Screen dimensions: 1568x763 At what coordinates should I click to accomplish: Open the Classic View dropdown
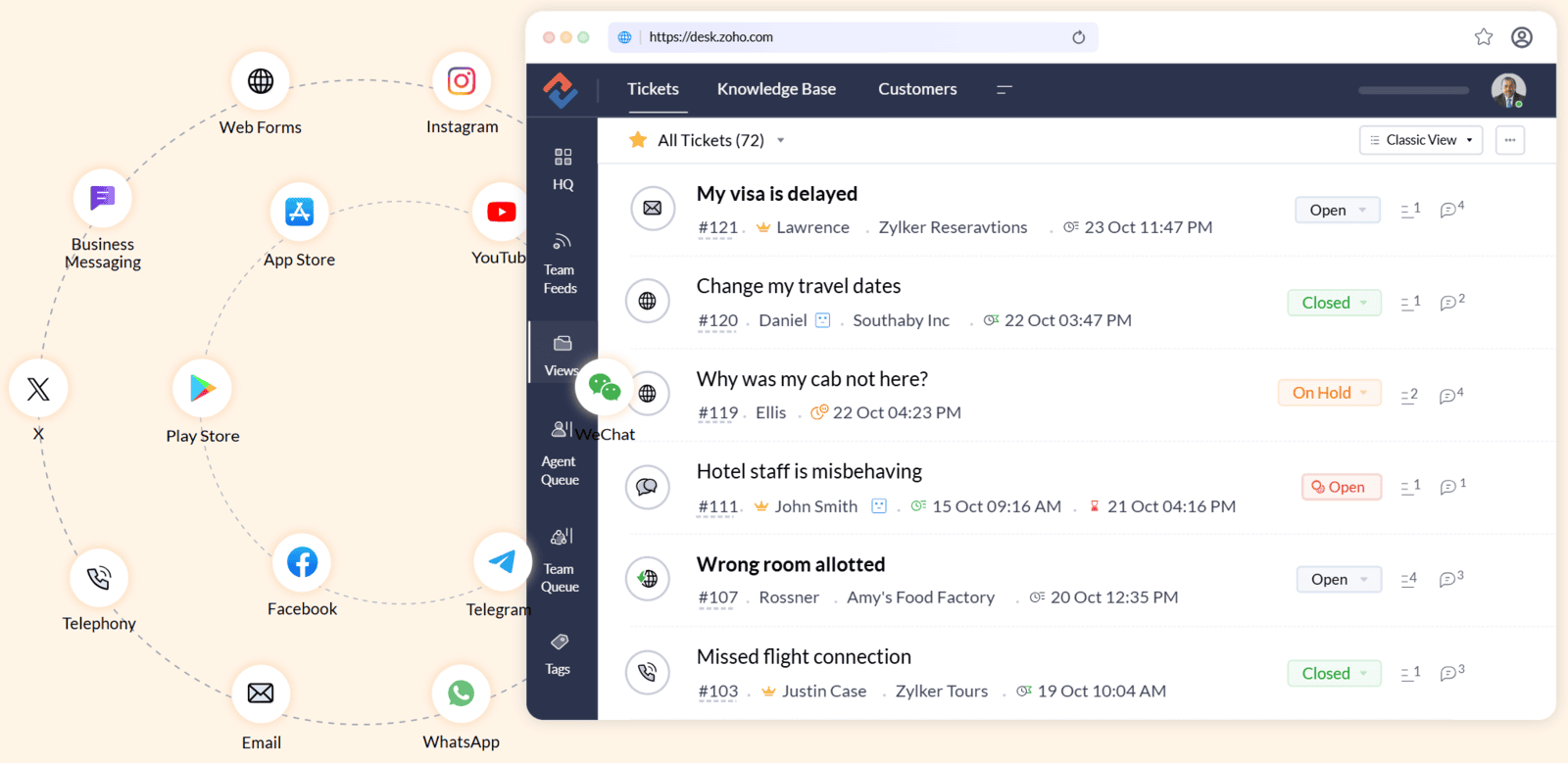click(x=1421, y=140)
